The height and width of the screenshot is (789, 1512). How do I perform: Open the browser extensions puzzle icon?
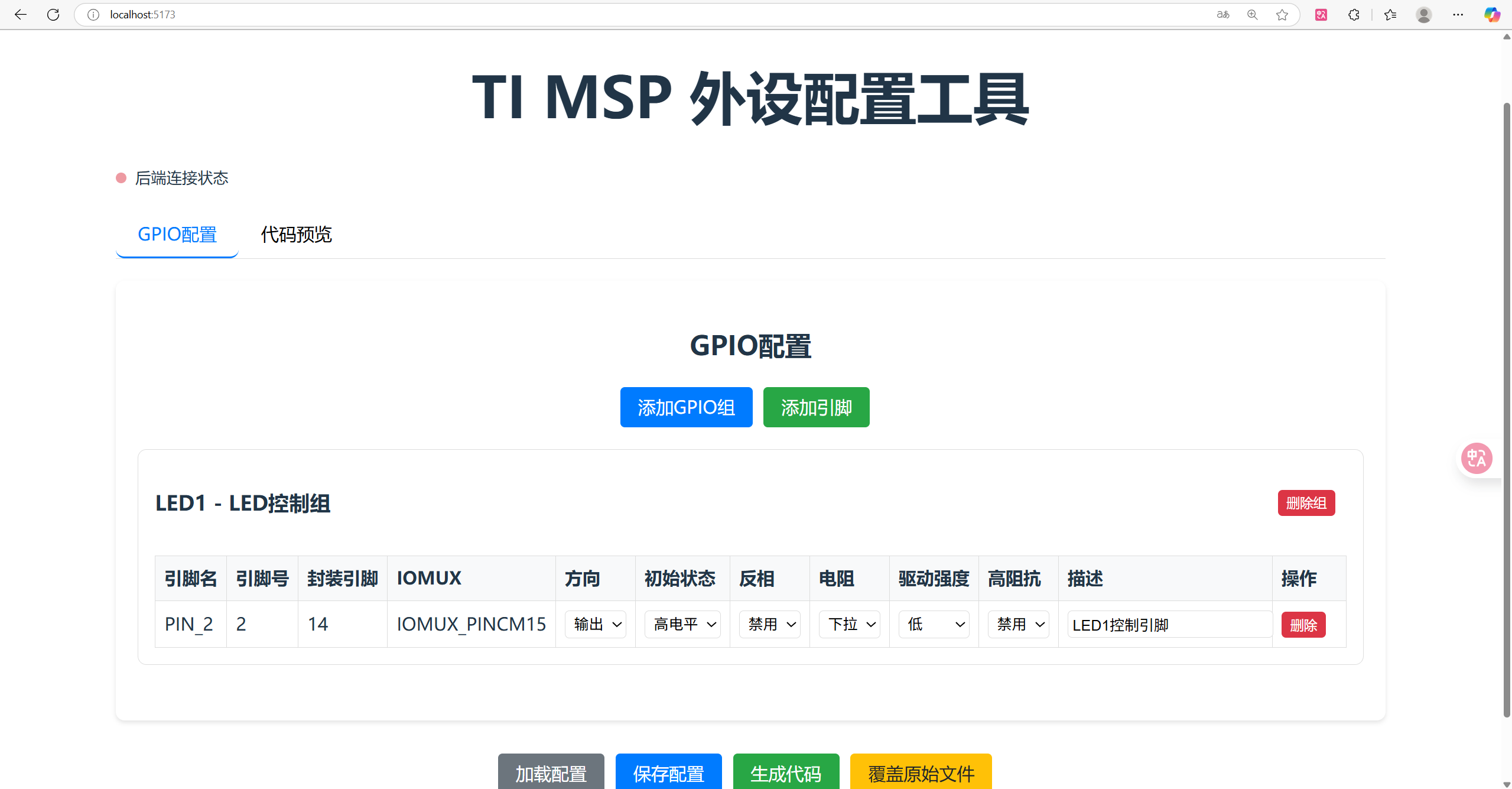tap(1354, 15)
